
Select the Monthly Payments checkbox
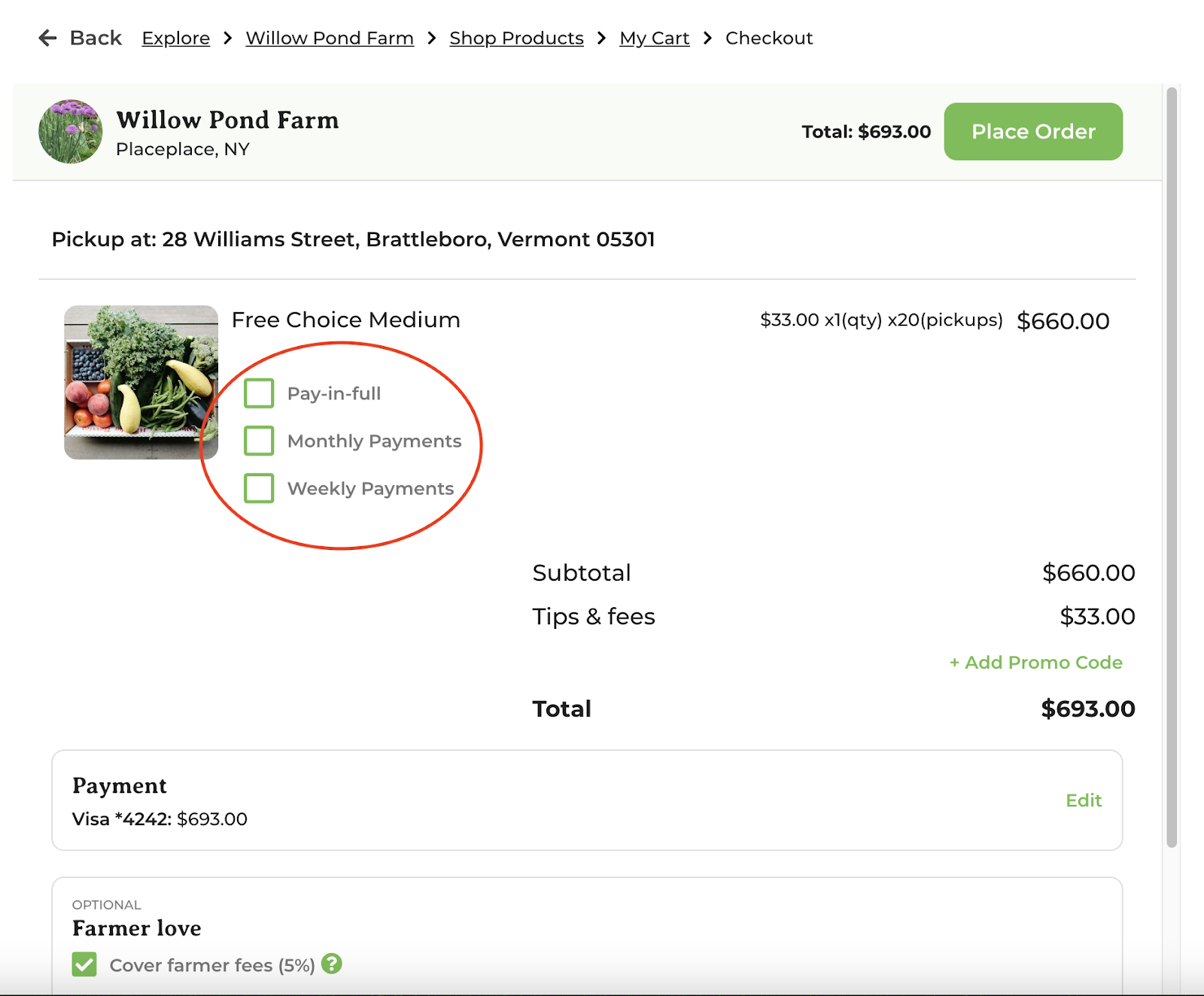point(259,441)
